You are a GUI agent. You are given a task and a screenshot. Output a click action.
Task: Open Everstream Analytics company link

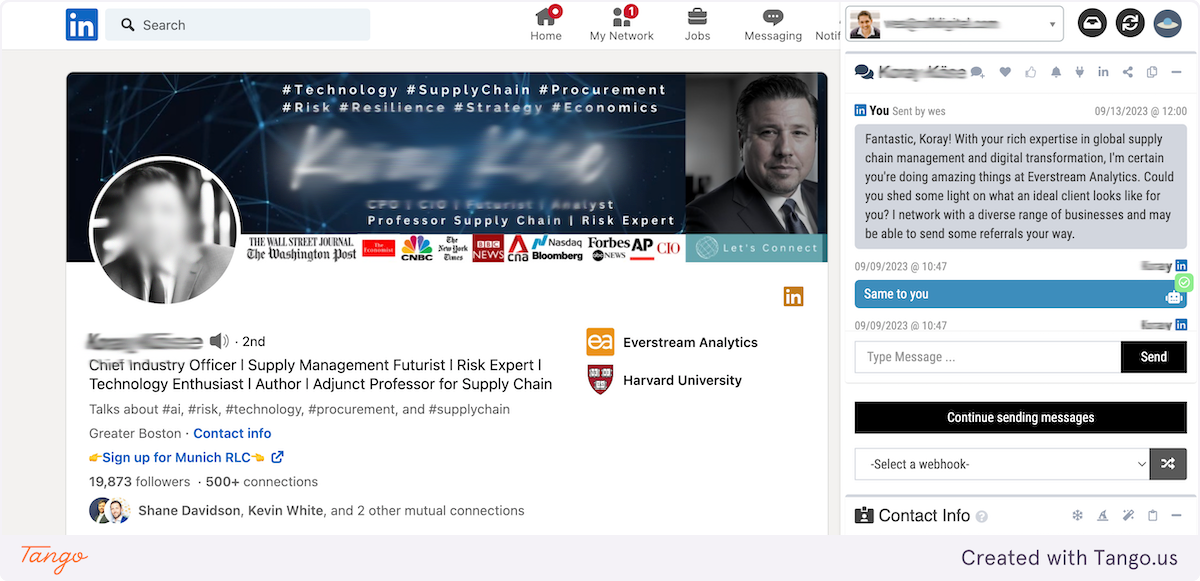click(672, 342)
